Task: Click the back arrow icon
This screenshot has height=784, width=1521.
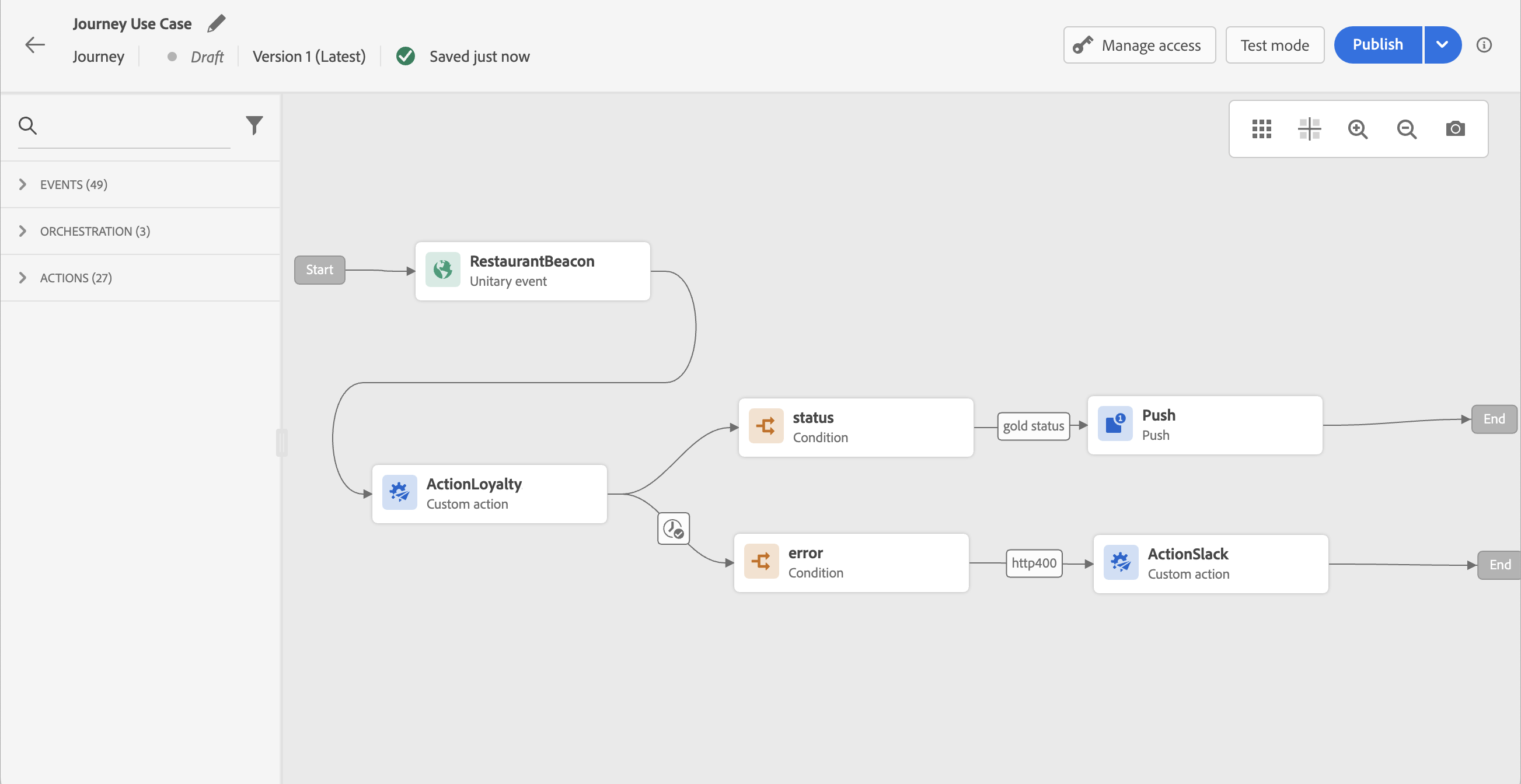Action: point(35,45)
